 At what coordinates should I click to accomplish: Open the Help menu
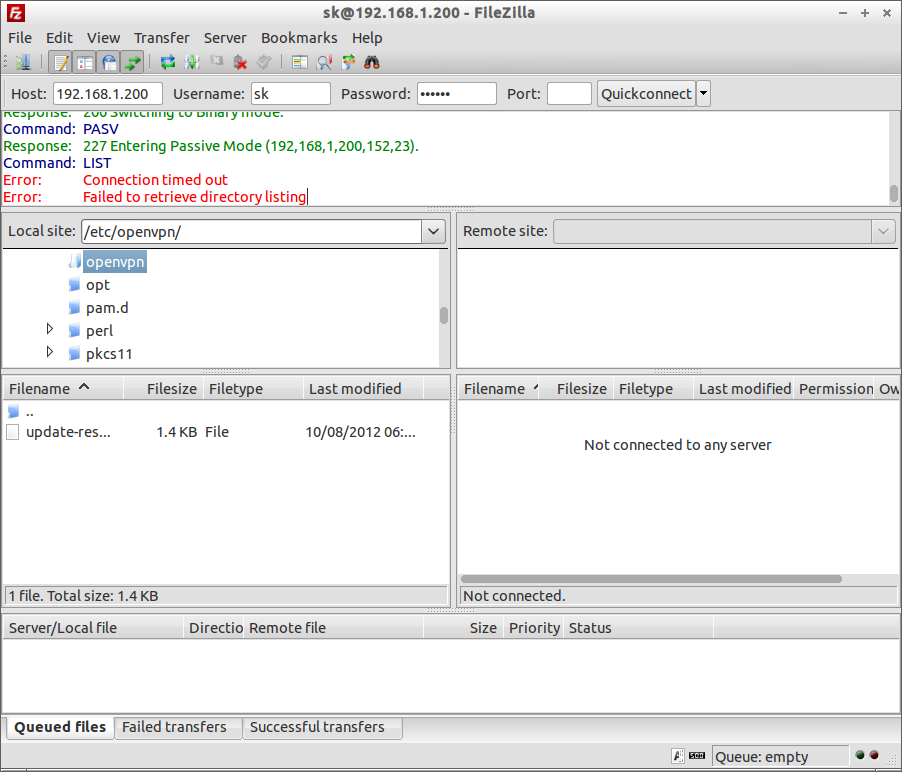(367, 38)
